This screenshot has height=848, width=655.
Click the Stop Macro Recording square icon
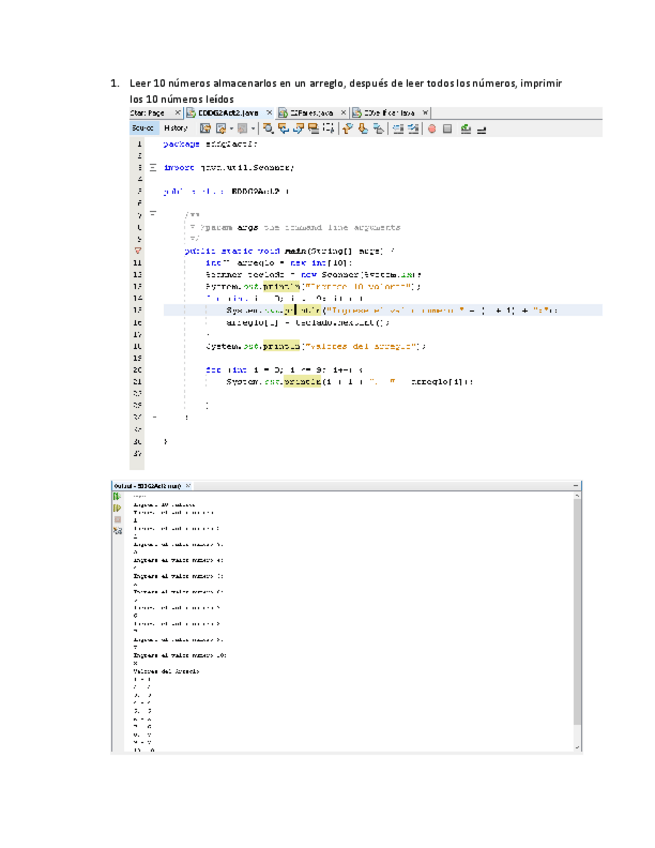pyautogui.click(x=448, y=128)
